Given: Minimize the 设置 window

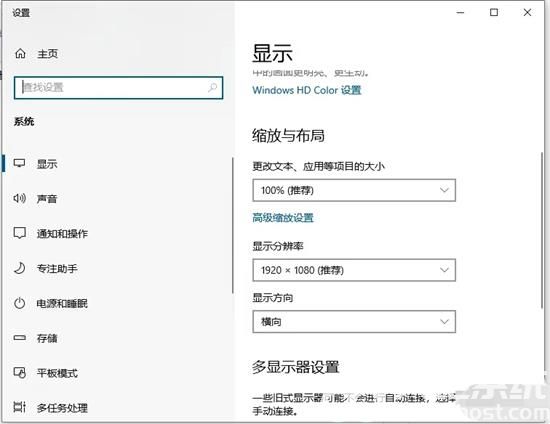Looking at the screenshot, I should click(460, 13).
